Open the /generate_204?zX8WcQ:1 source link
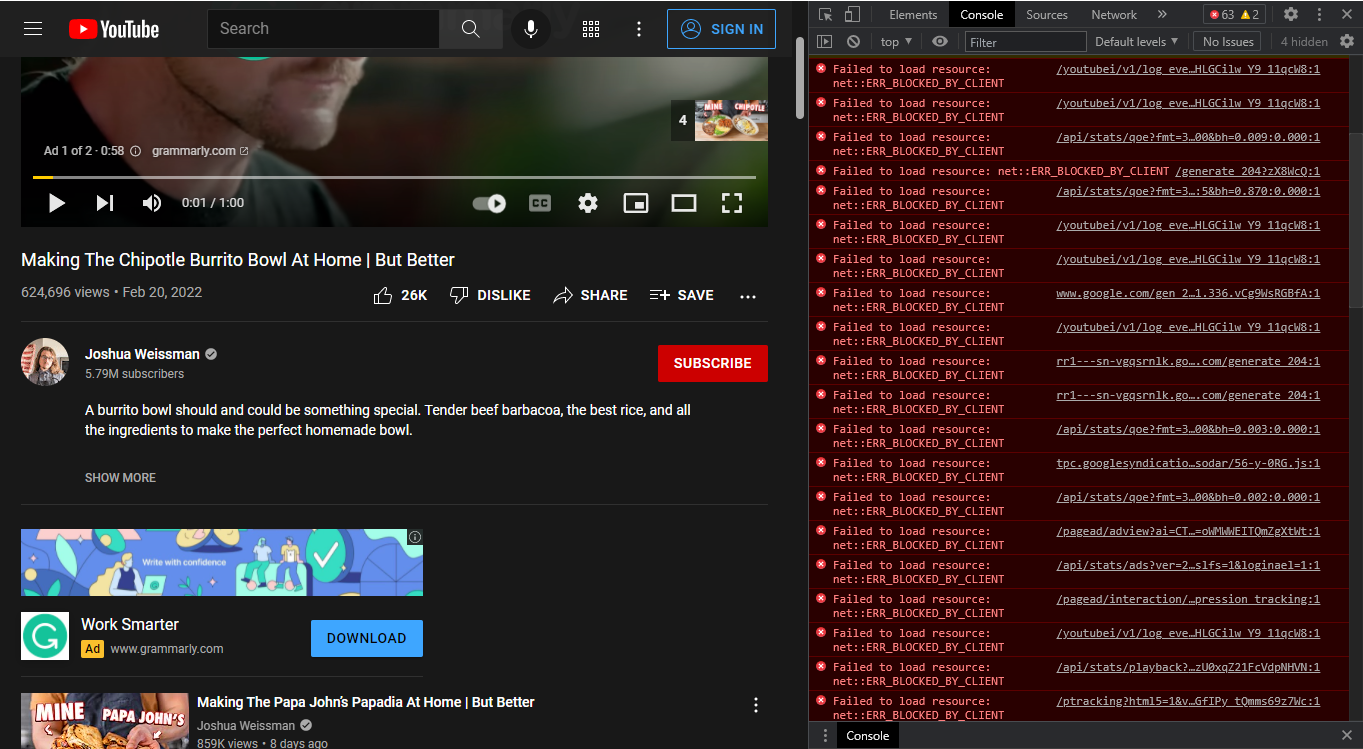The height and width of the screenshot is (749, 1363). pos(1248,171)
